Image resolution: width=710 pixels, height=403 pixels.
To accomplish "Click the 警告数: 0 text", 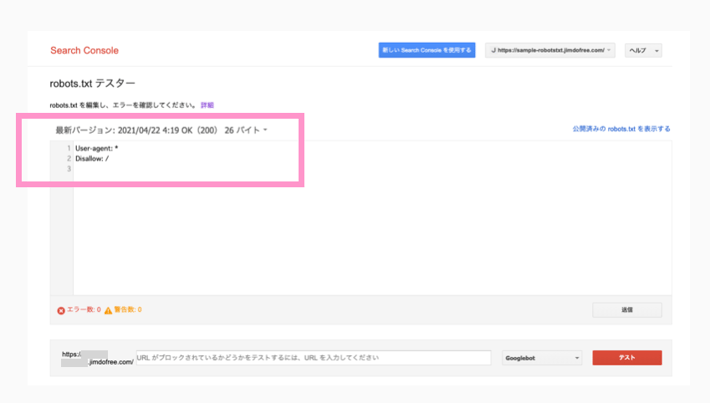I will point(128,310).
